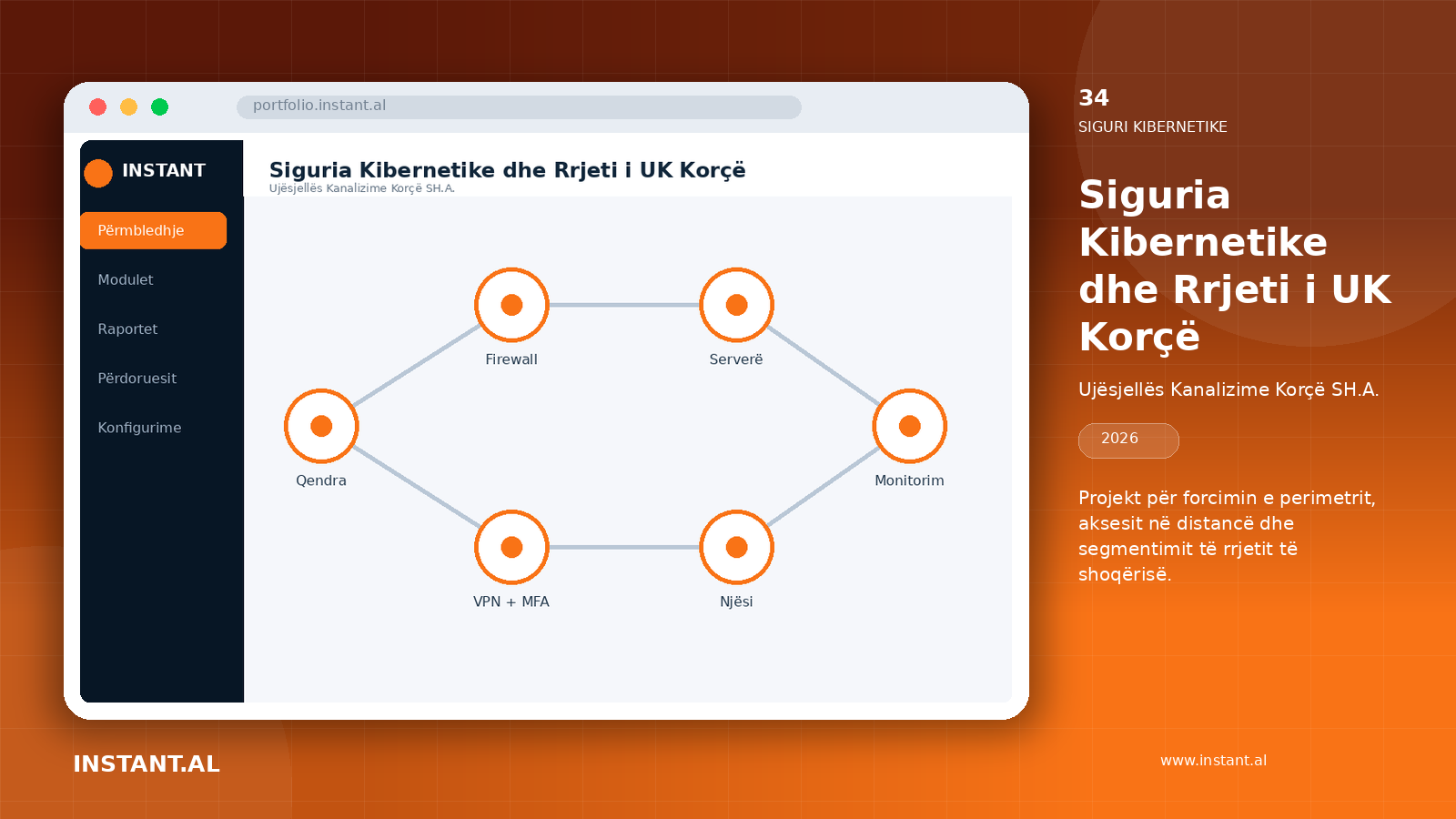Click the number "34" on the right

(x=1094, y=97)
